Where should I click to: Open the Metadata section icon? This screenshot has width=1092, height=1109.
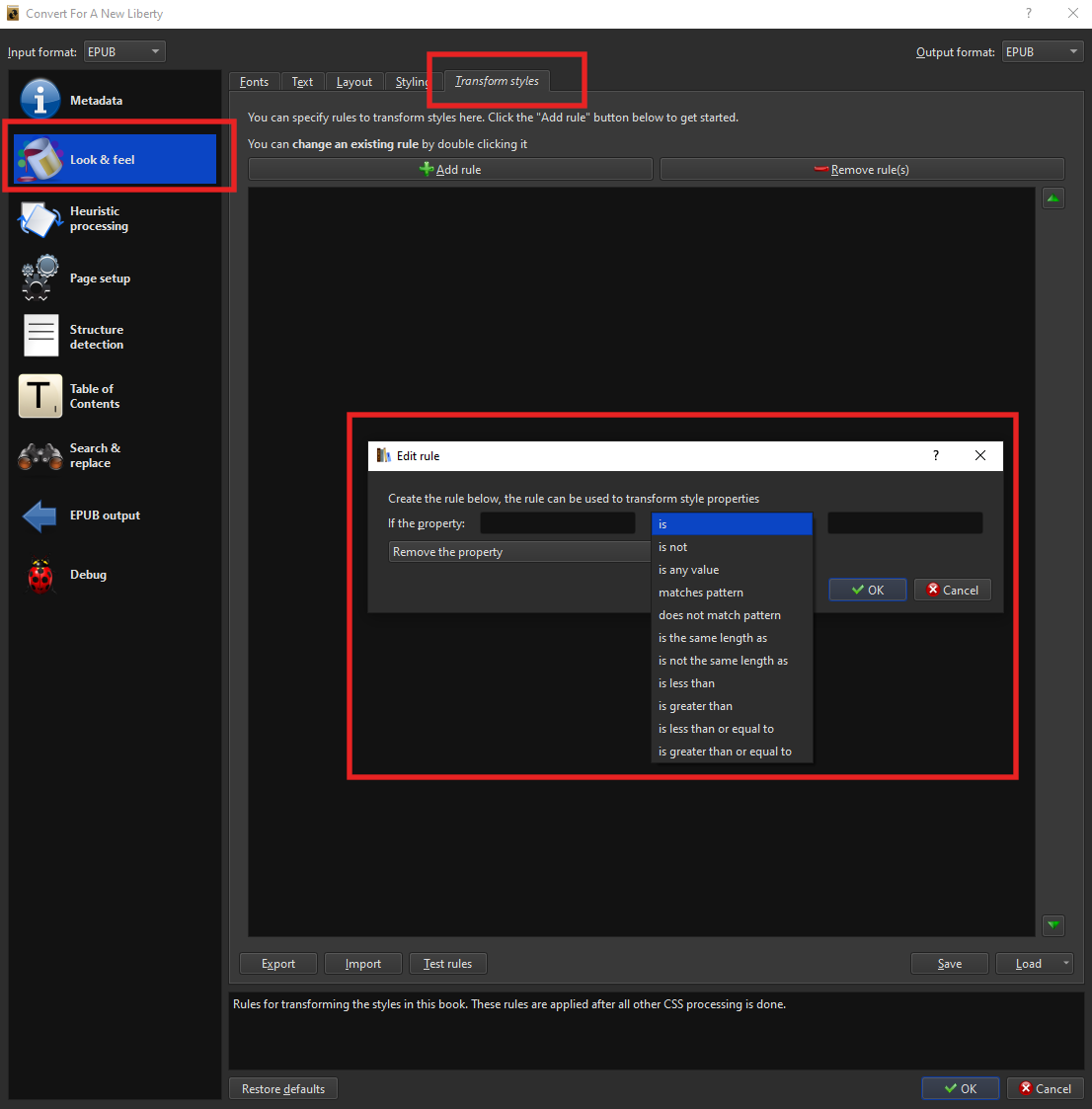point(40,100)
